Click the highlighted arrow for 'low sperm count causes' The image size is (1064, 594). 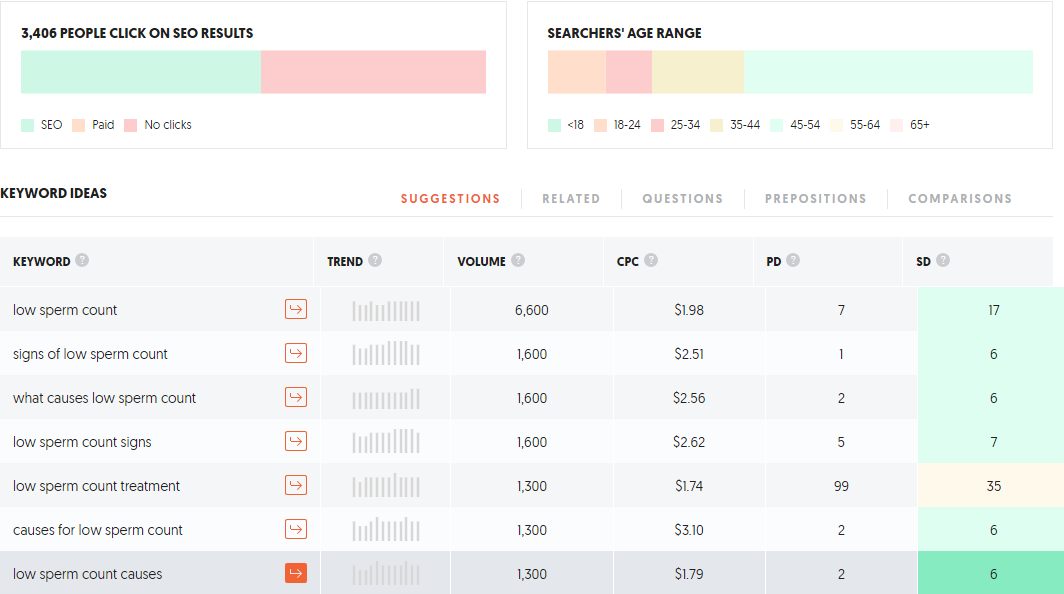pyautogui.click(x=296, y=573)
